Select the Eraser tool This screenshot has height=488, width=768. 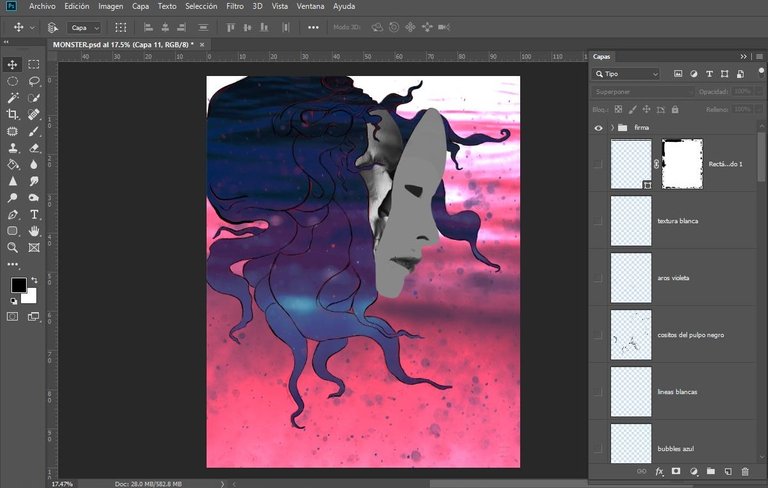pyautogui.click(x=34, y=147)
